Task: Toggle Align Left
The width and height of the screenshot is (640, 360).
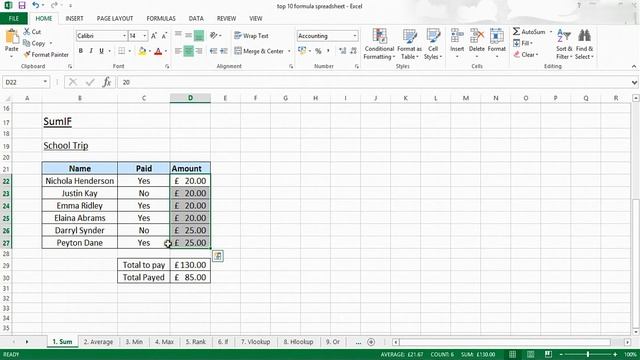Action: [178, 51]
